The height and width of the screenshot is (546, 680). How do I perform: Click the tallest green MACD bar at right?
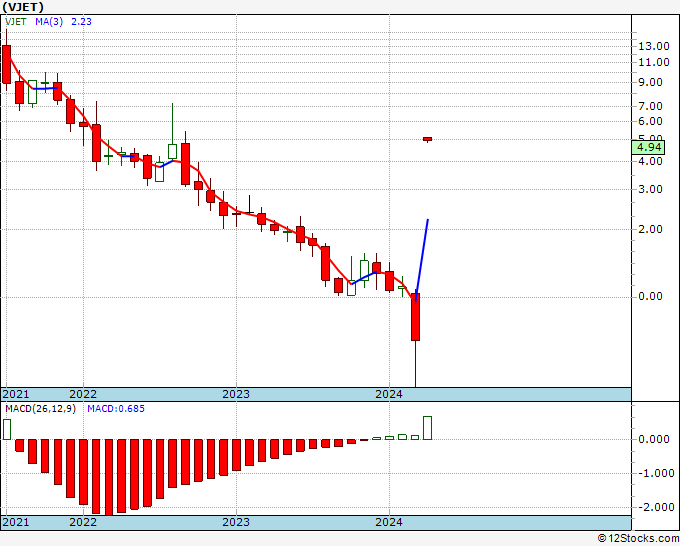tap(428, 428)
